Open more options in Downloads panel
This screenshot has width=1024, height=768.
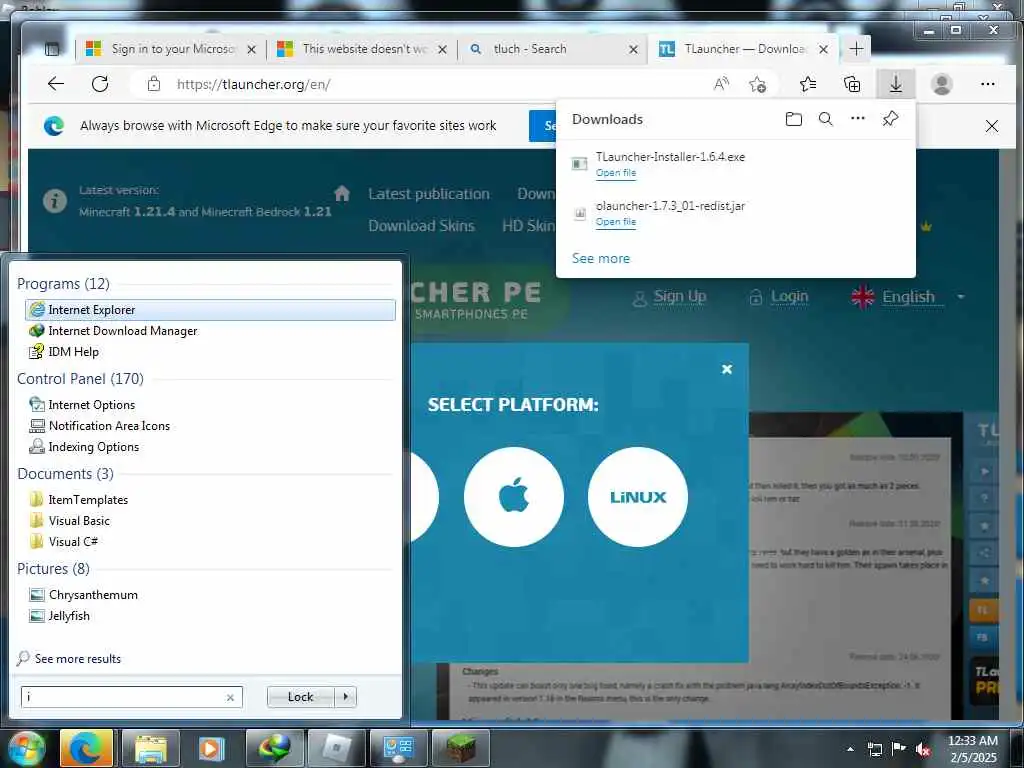coord(857,118)
